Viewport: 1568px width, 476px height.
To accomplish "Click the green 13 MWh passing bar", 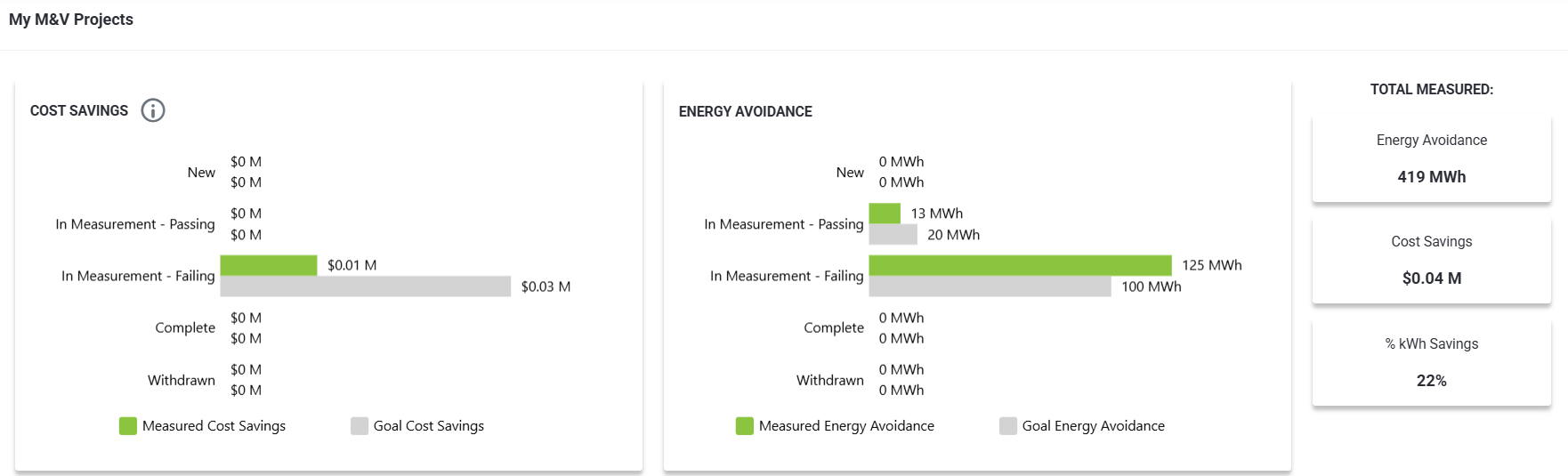I will (885, 214).
